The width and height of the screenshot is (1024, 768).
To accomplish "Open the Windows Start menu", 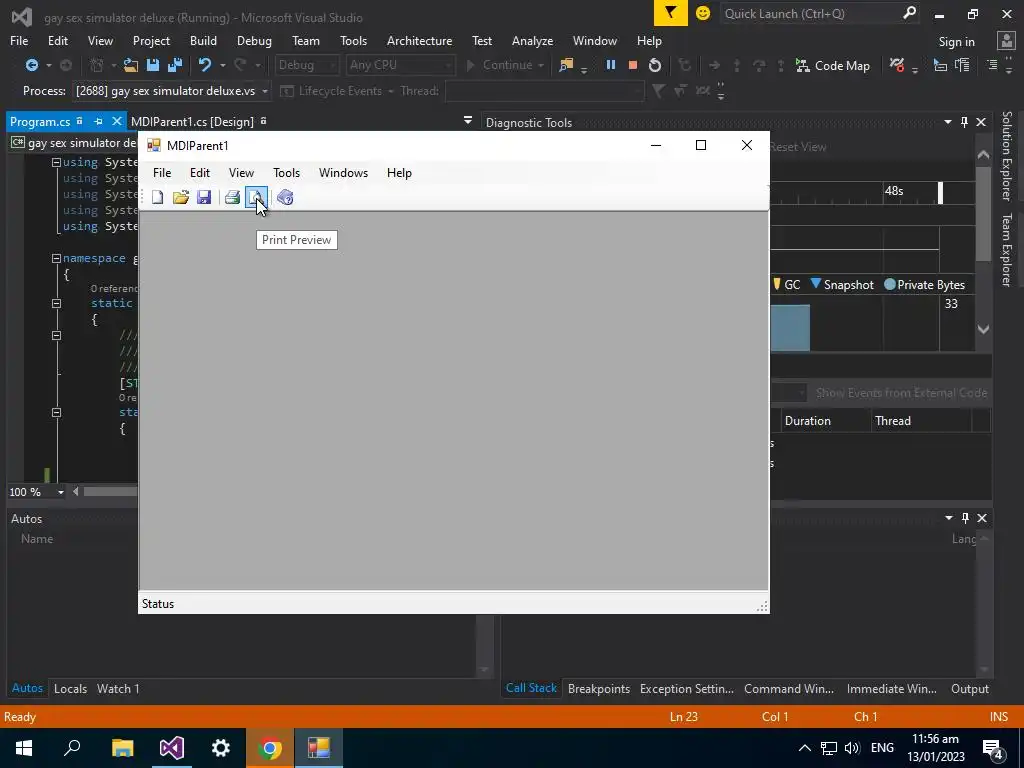I will [x=24, y=748].
